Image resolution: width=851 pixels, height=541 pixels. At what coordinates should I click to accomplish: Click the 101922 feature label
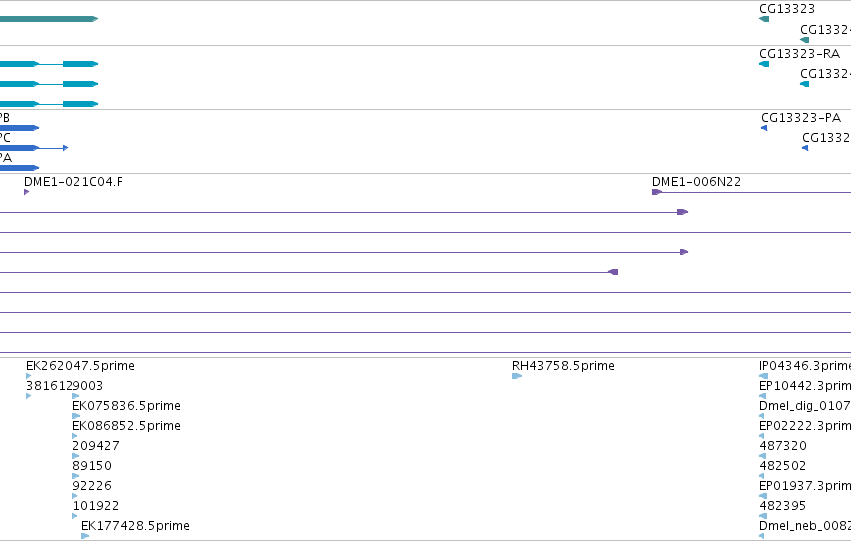[x=96, y=506]
